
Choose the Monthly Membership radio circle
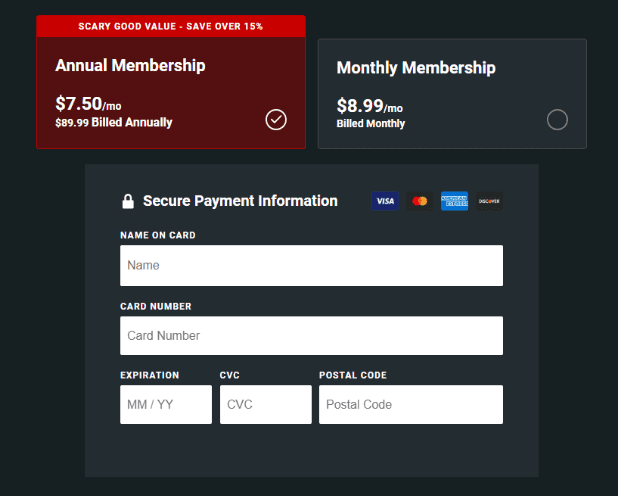tap(557, 119)
